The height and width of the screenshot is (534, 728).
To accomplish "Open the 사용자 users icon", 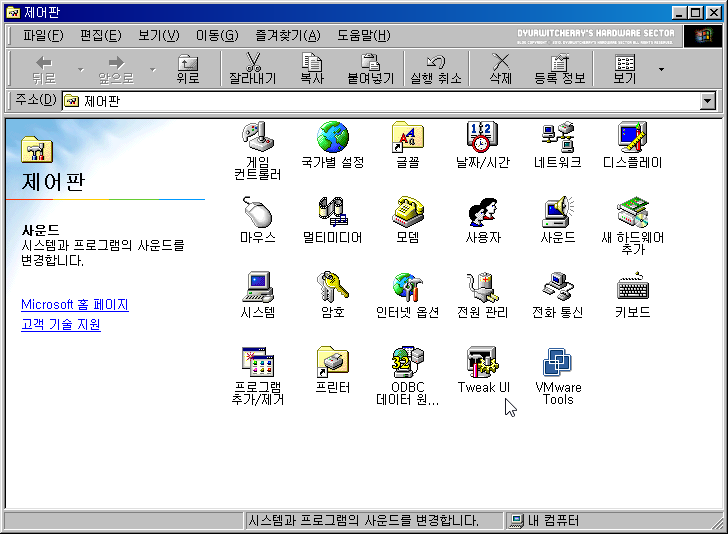I will (x=482, y=212).
